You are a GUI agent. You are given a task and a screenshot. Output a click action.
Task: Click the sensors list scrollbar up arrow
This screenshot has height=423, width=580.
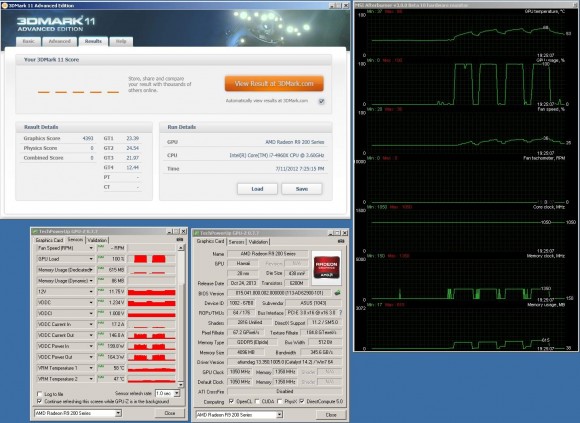(x=181, y=247)
